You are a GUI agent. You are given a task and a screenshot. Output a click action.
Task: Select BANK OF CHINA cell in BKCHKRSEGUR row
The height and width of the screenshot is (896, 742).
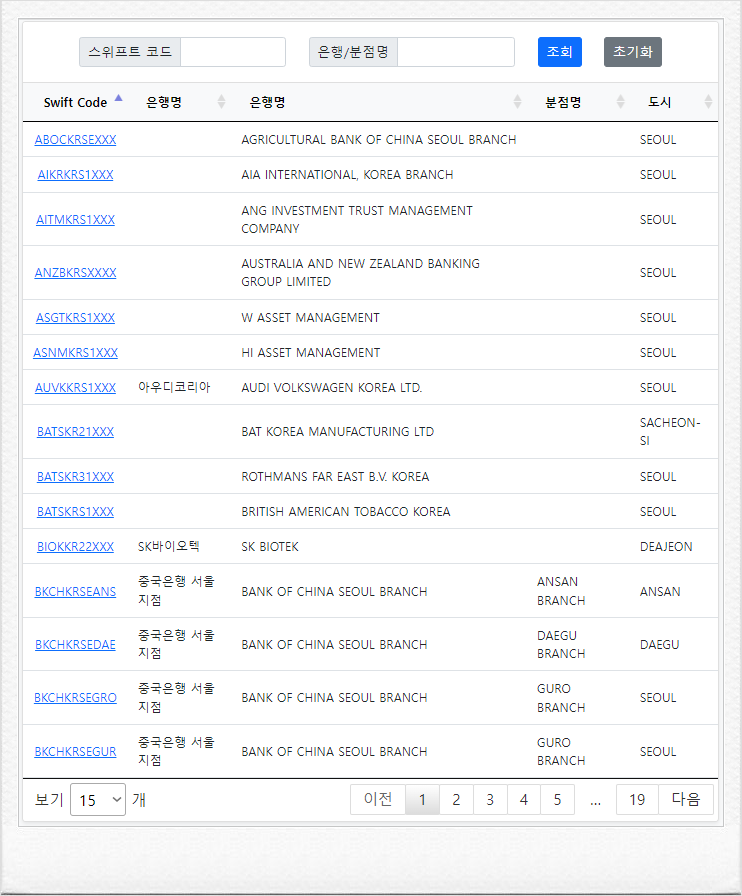tap(334, 751)
